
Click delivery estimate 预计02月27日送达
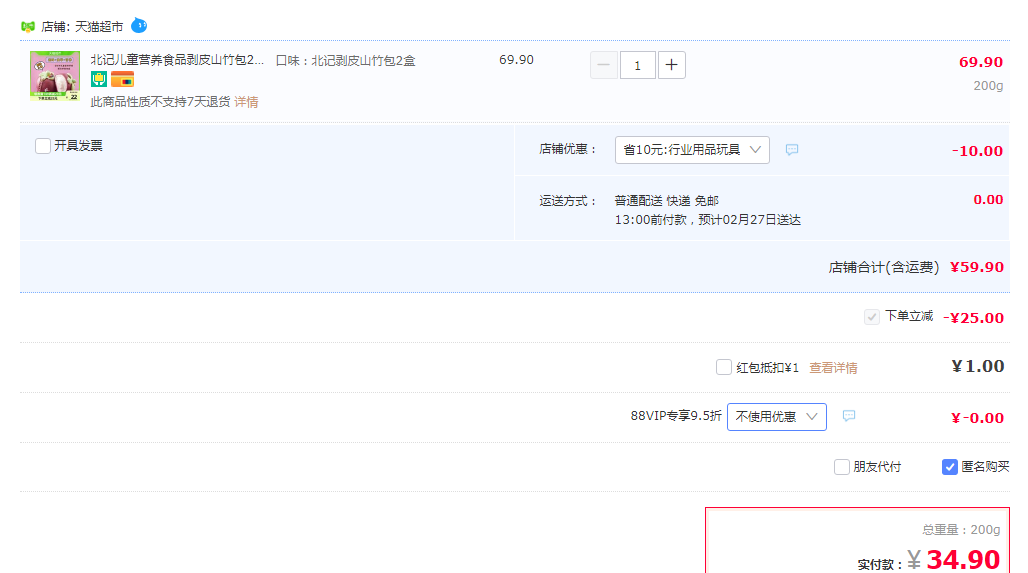point(749,220)
